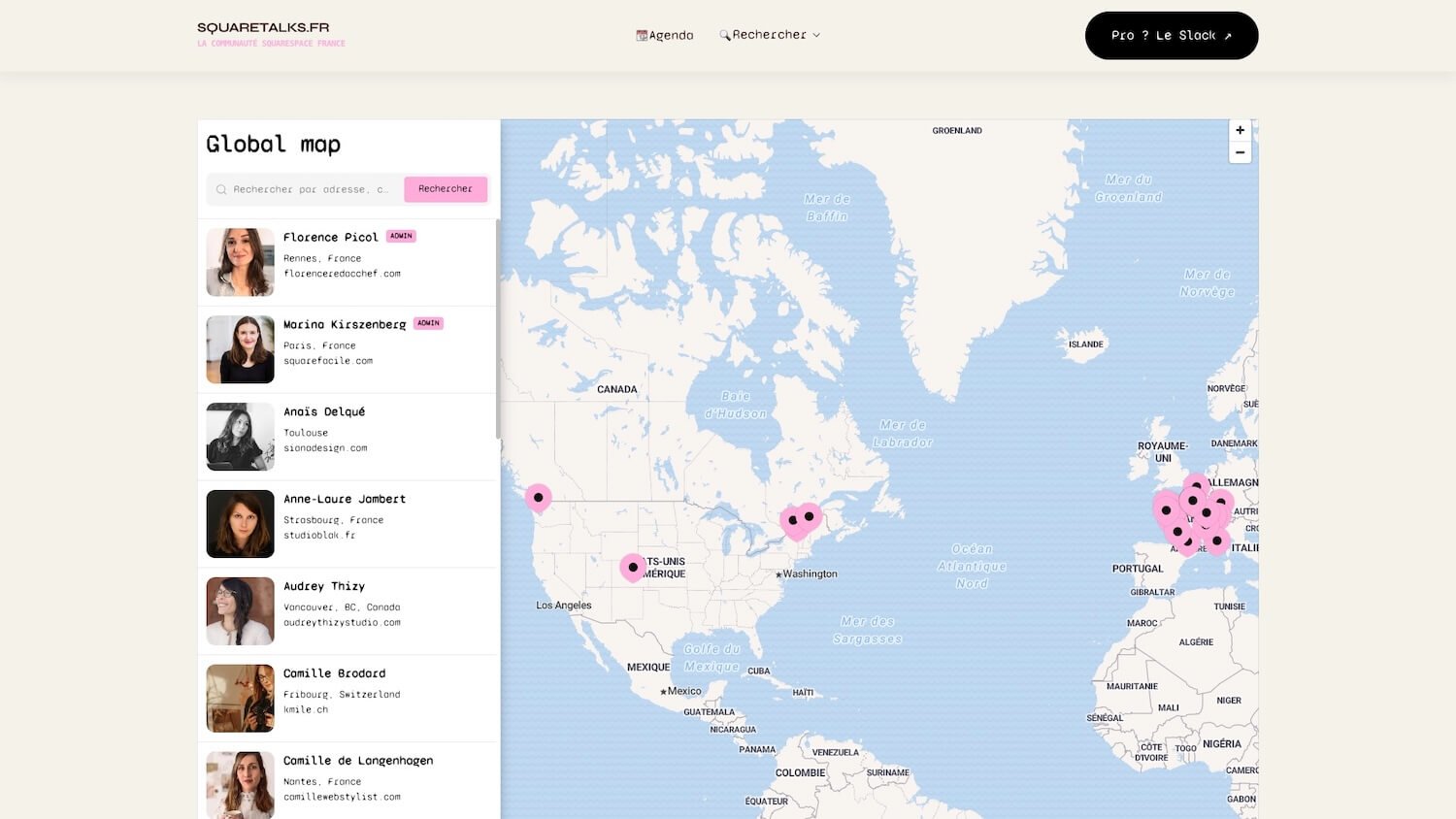Screen dimensions: 1456x819
Task: Expand the chevron next to Rechercher
Action: (x=816, y=35)
